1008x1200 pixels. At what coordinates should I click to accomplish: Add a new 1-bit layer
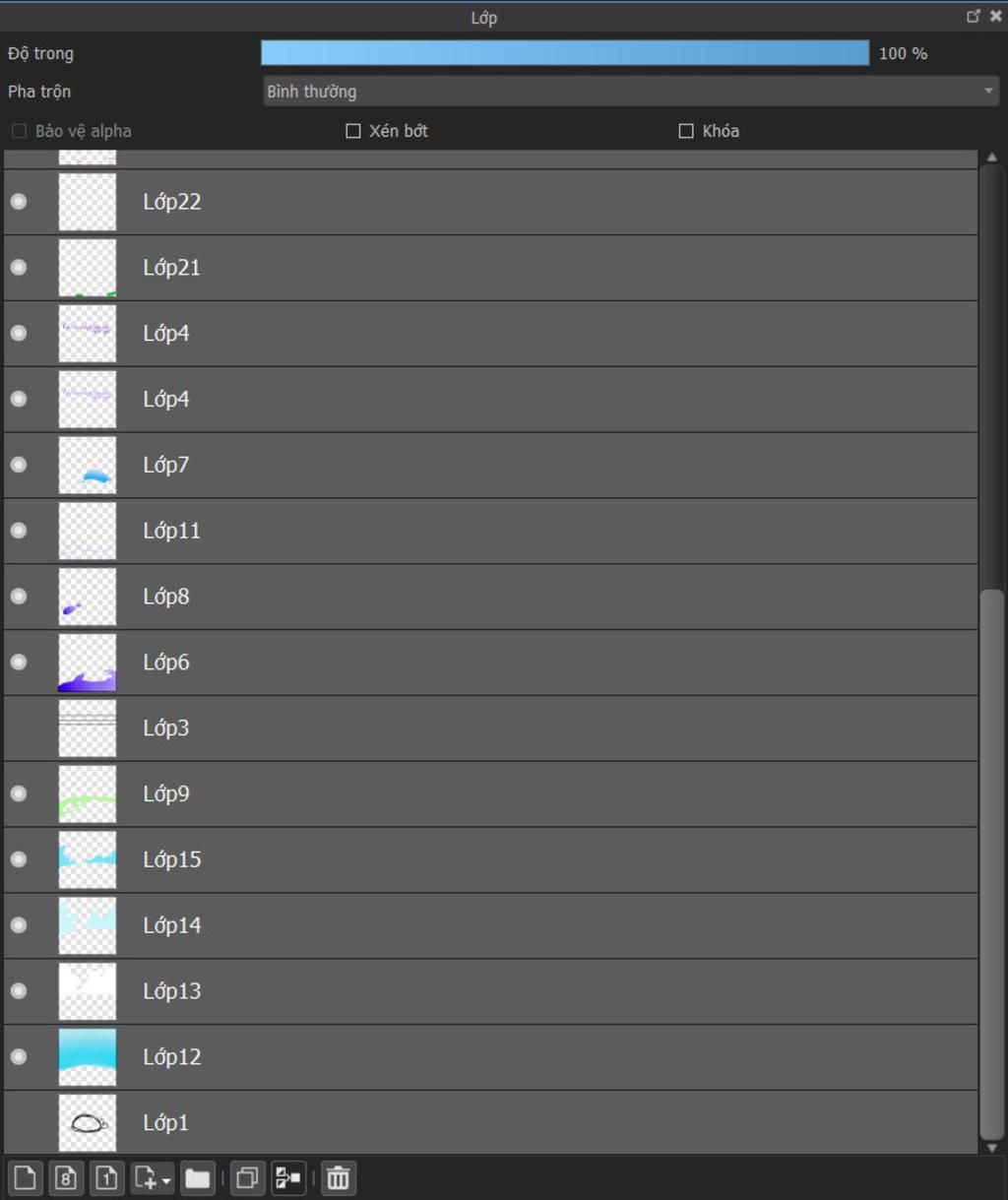107,1177
